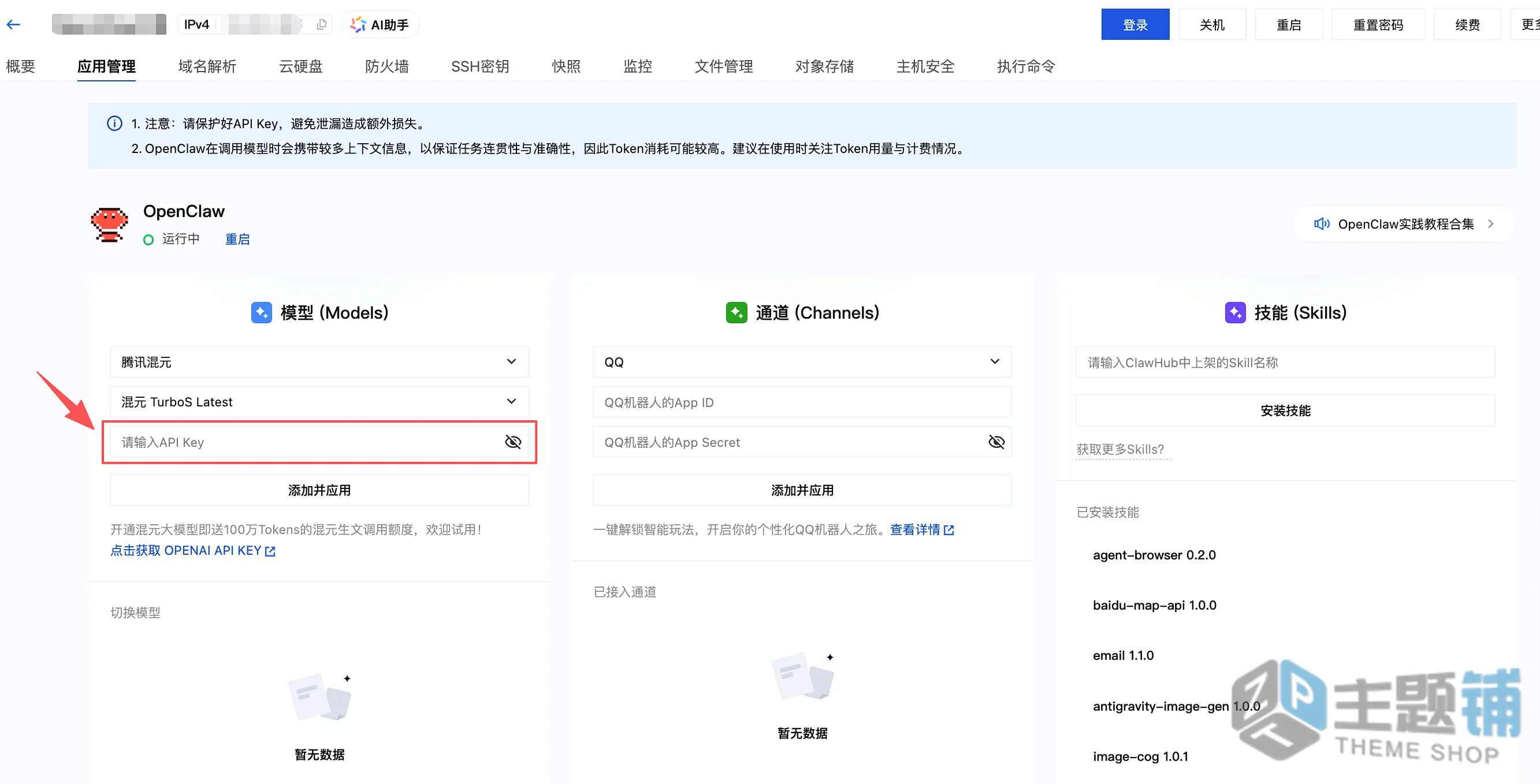Select image-cog 1.0.1 skill
This screenshot has height=784, width=1540.
click(1140, 756)
